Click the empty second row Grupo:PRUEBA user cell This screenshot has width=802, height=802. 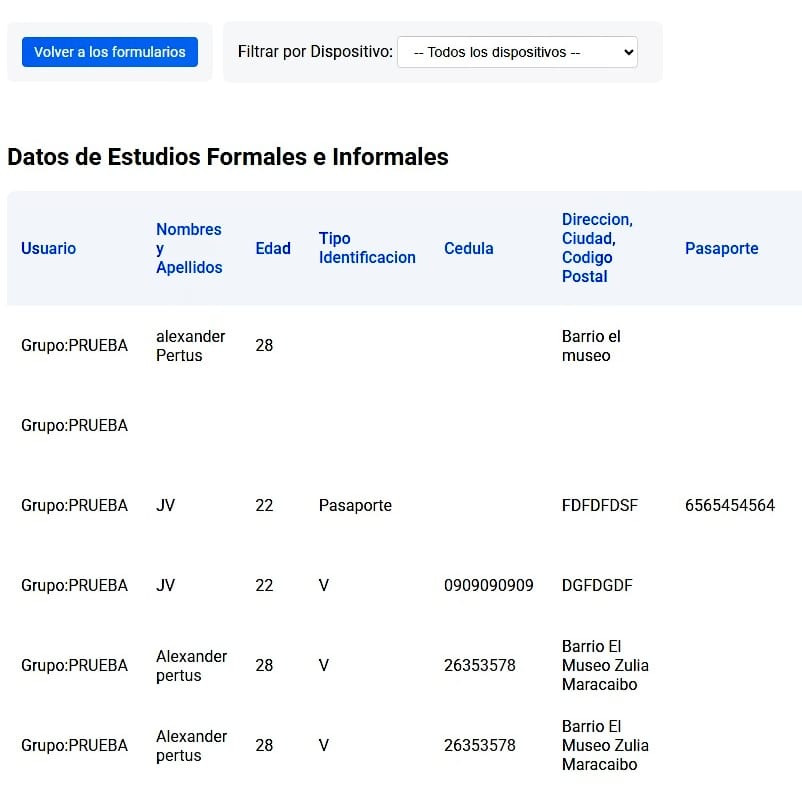[x=74, y=425]
